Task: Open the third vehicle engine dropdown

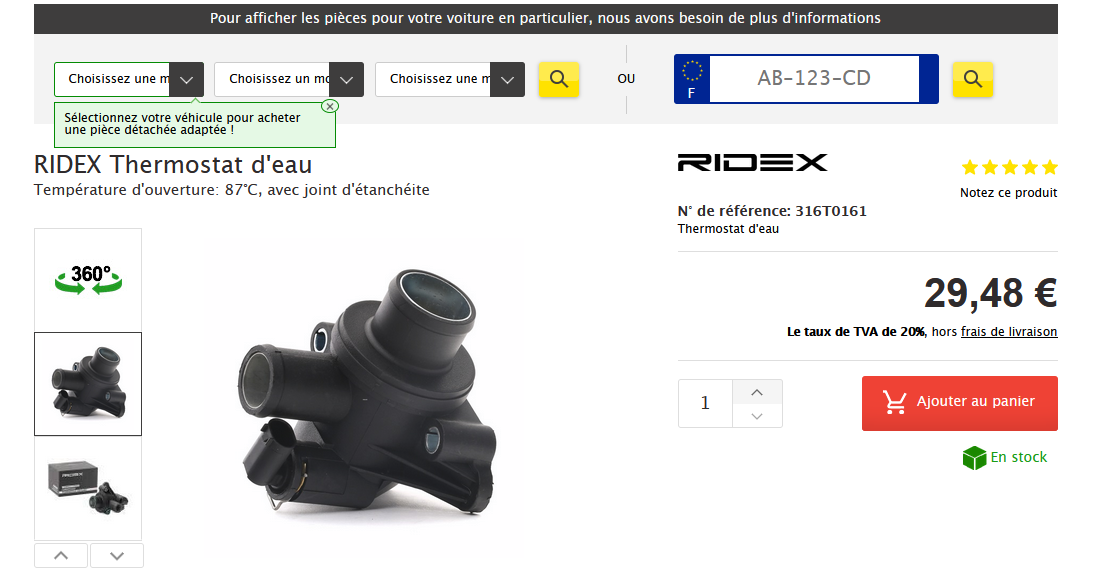Action: pyautogui.click(x=450, y=80)
